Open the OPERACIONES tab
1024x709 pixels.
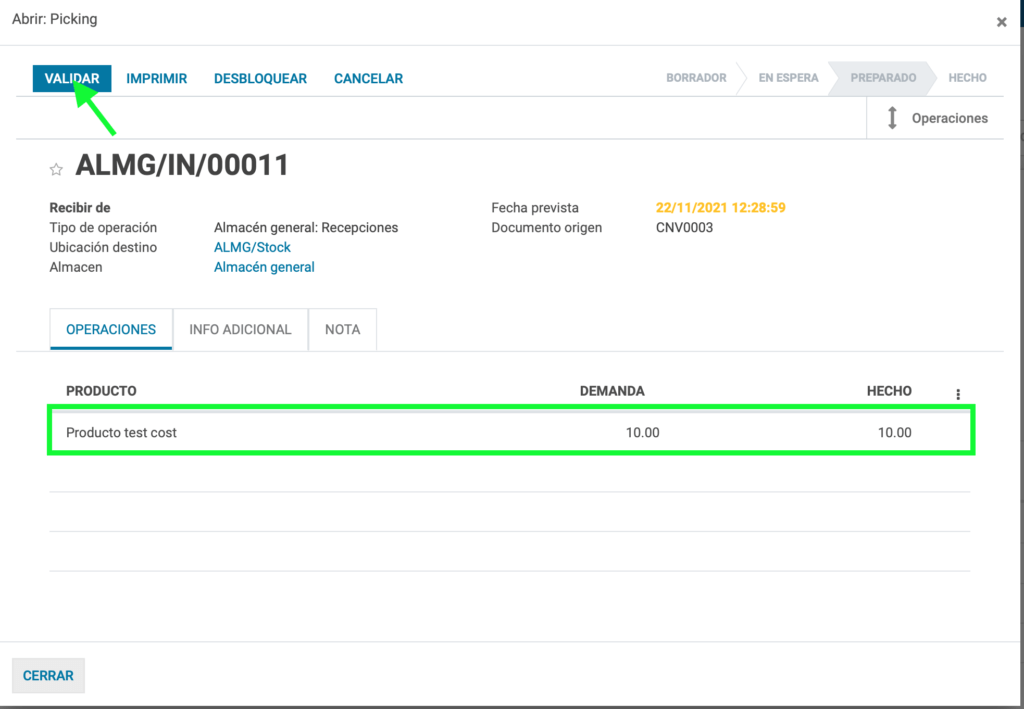click(x=111, y=330)
